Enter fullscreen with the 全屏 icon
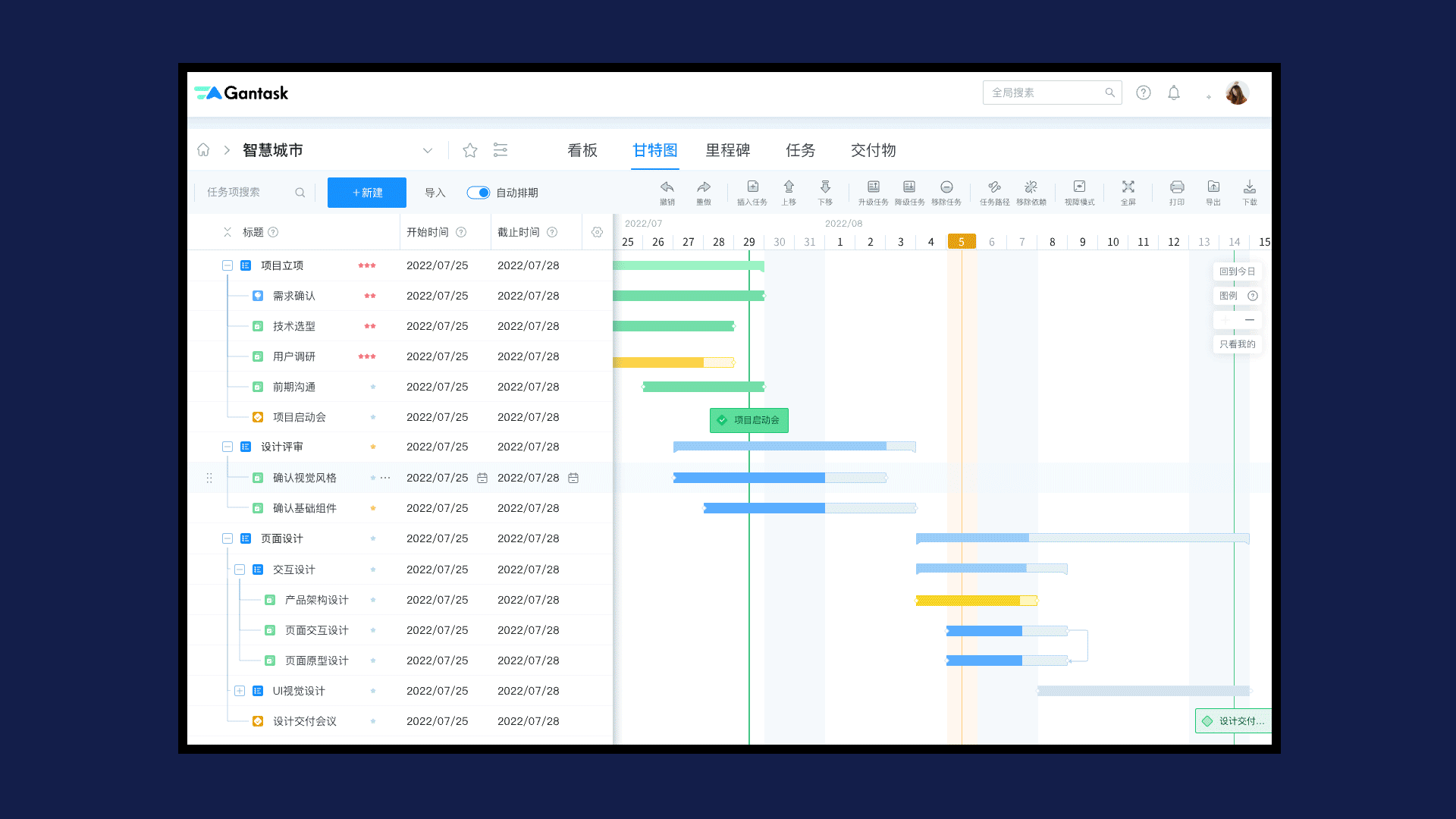This screenshot has height=819, width=1456. coord(1128,187)
